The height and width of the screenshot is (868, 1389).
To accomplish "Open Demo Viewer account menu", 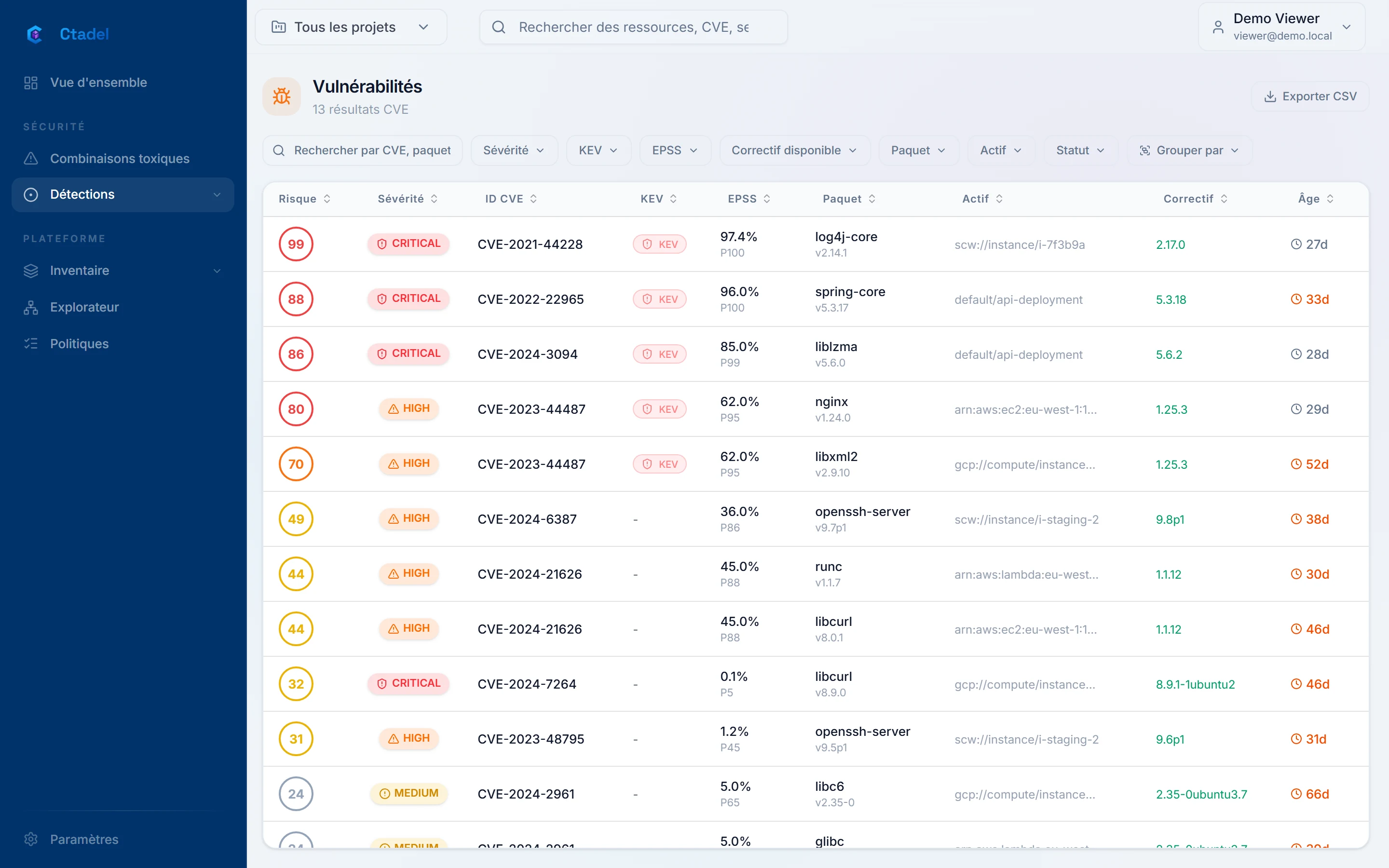I will [1281, 27].
